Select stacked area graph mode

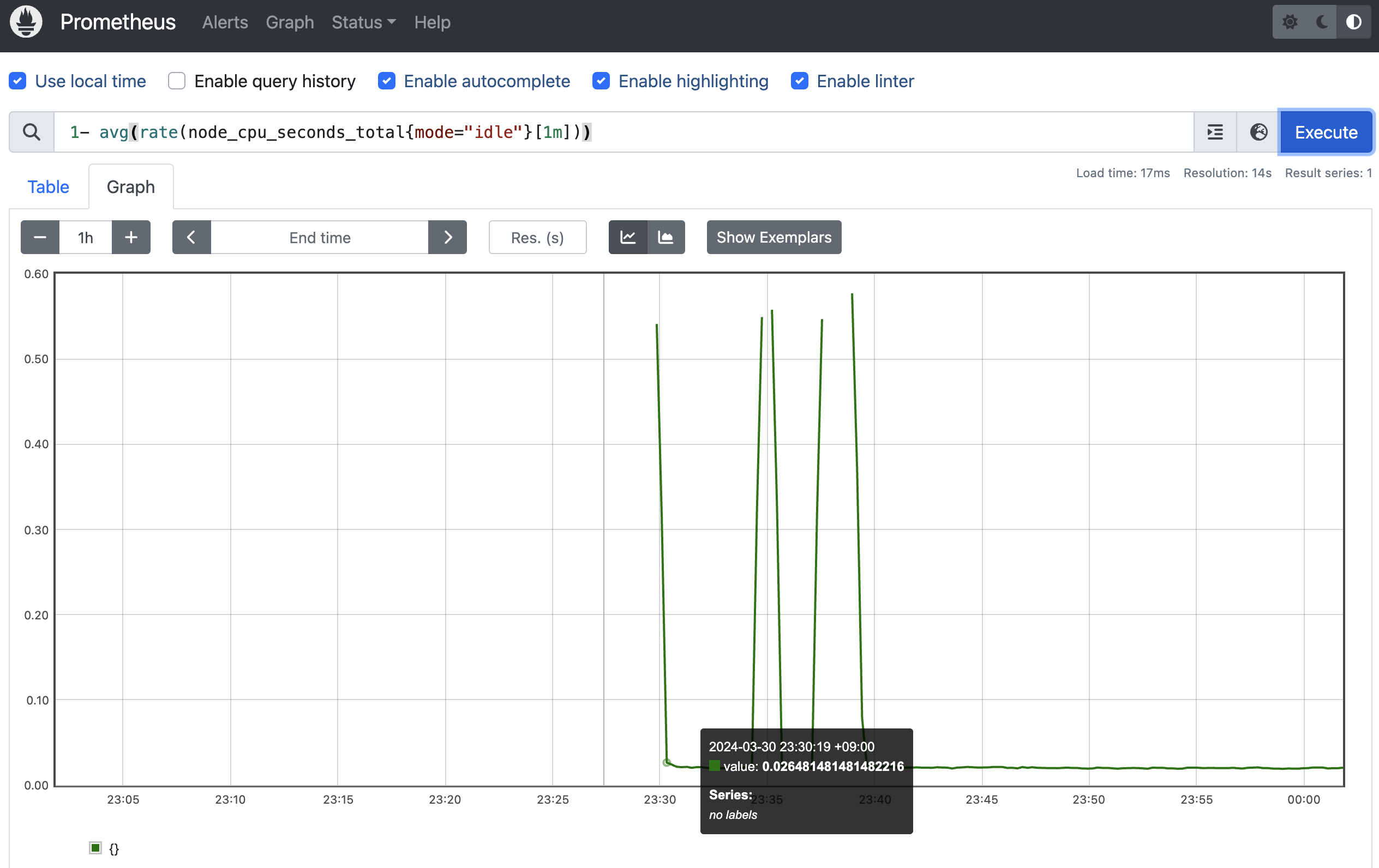665,237
